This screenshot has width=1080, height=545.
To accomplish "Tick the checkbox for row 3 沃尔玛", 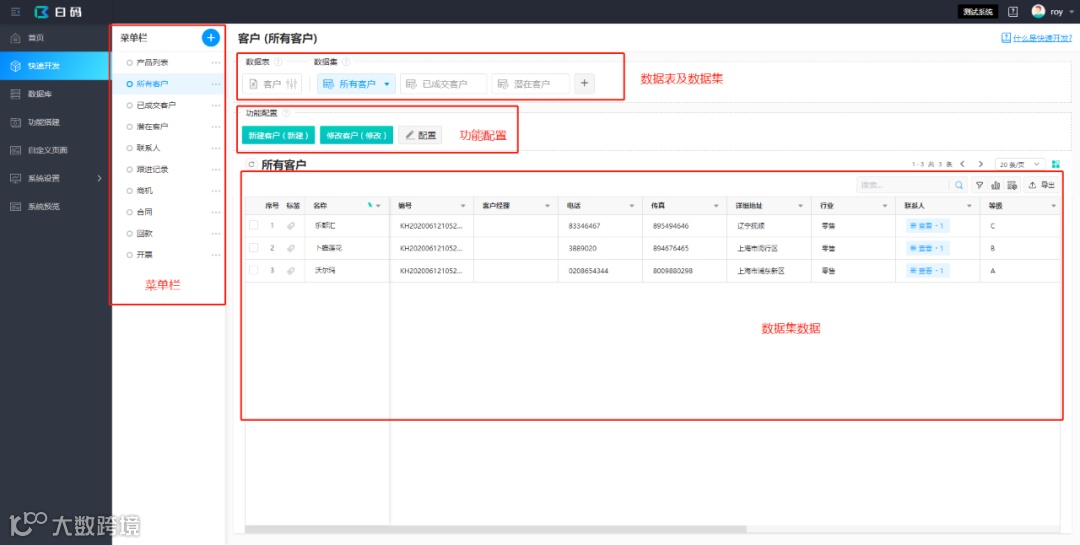I will [253, 270].
